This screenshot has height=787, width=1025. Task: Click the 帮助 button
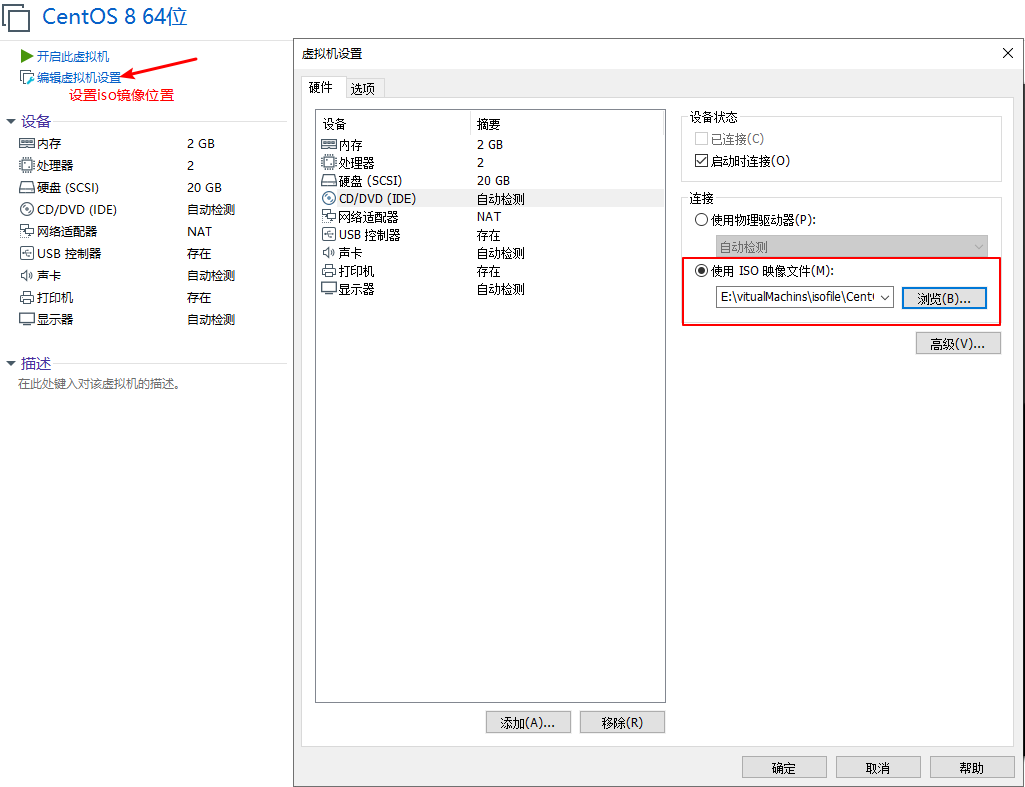(x=972, y=768)
